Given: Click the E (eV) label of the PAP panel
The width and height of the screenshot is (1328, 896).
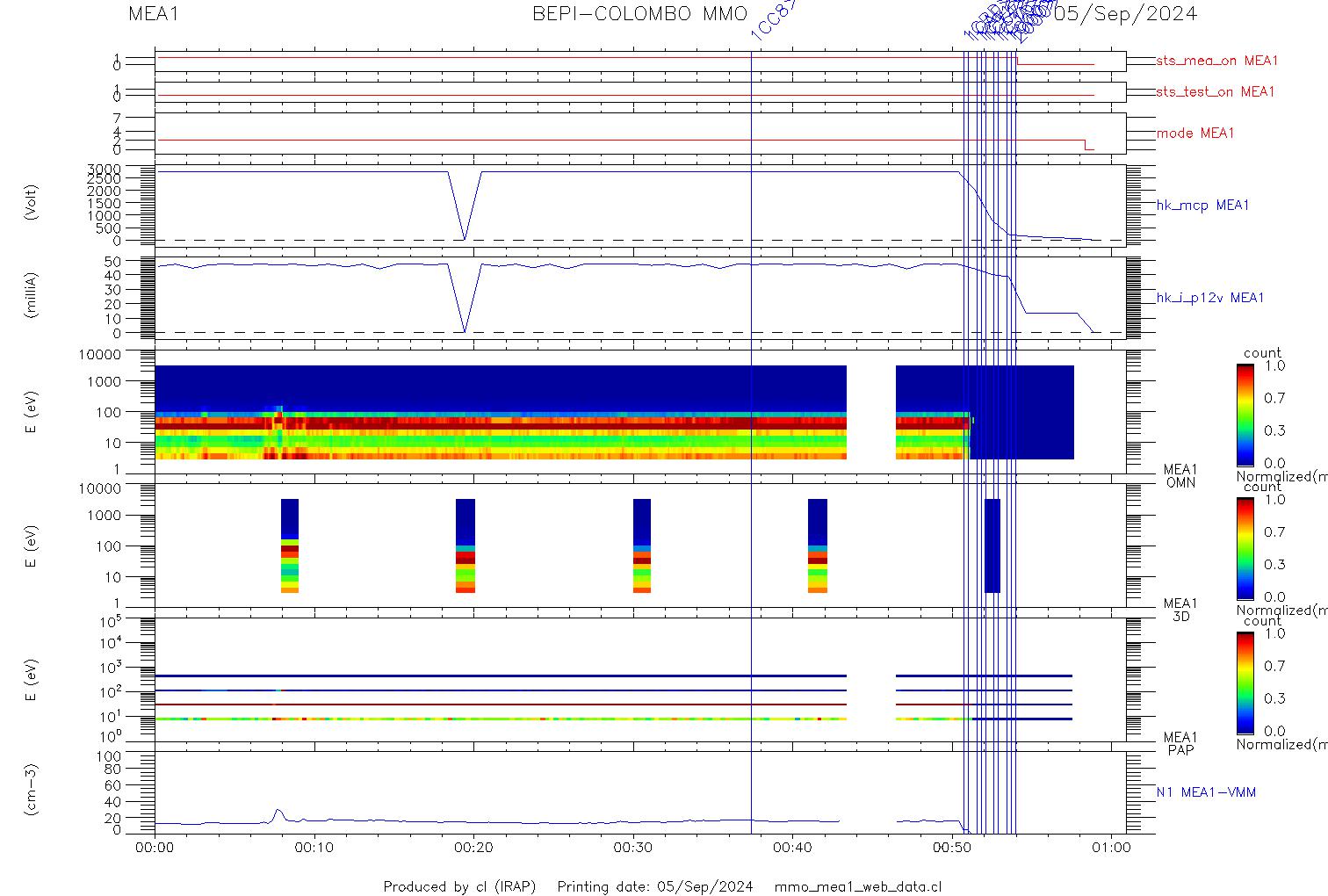Looking at the screenshot, I should click(x=32, y=680).
